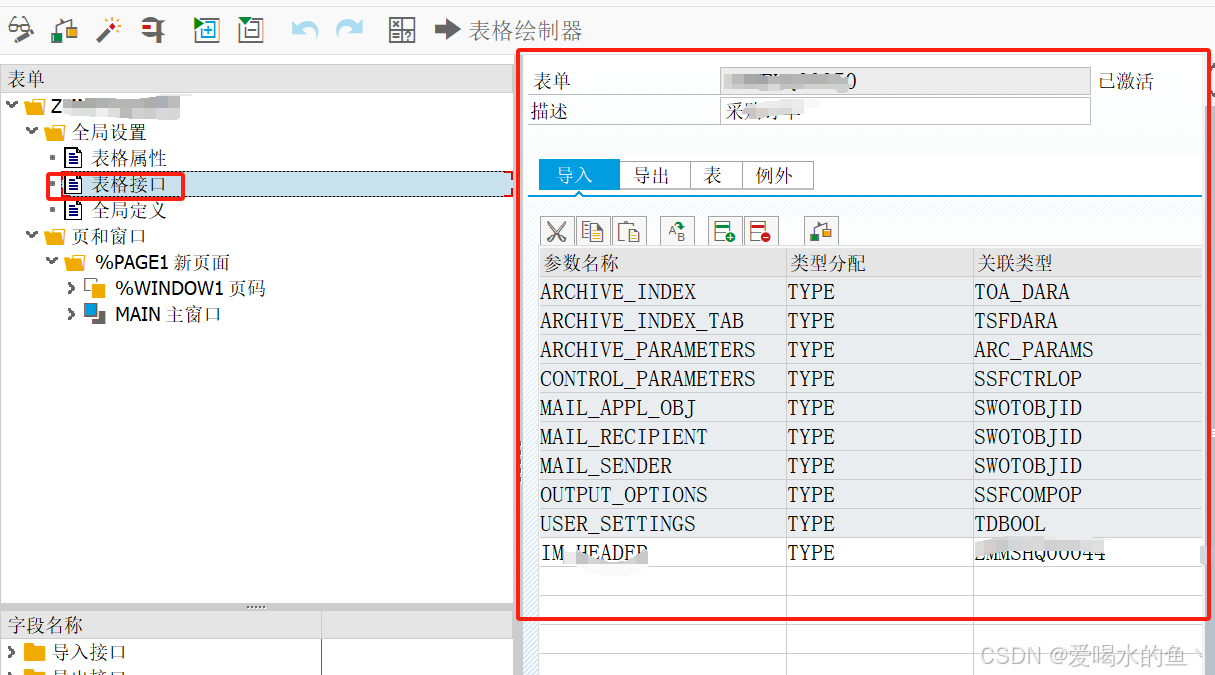This screenshot has height=675, width=1215.
Task: Click the SSFCOMPOP type cell
Action: point(1087,495)
